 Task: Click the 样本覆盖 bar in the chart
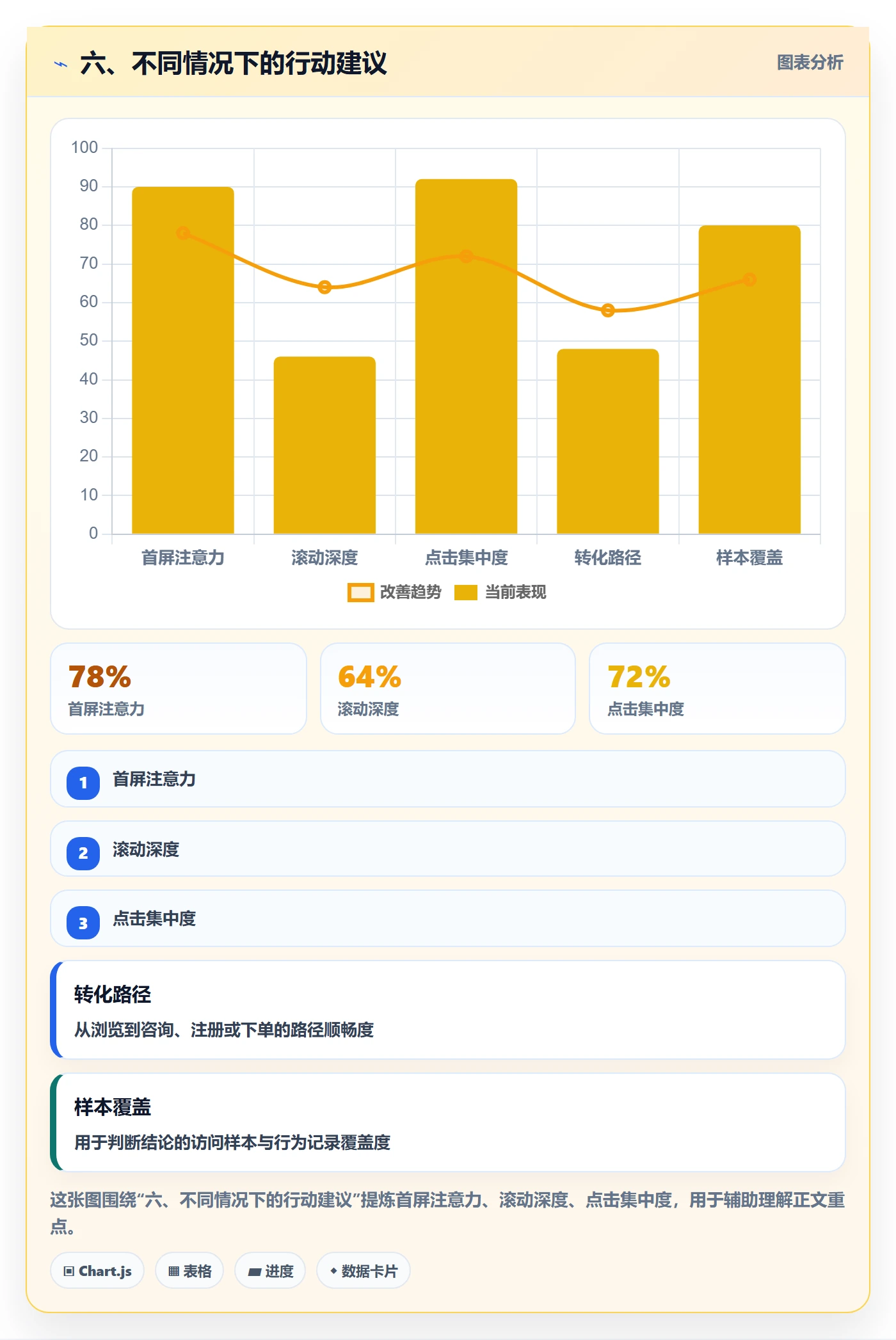(749, 379)
